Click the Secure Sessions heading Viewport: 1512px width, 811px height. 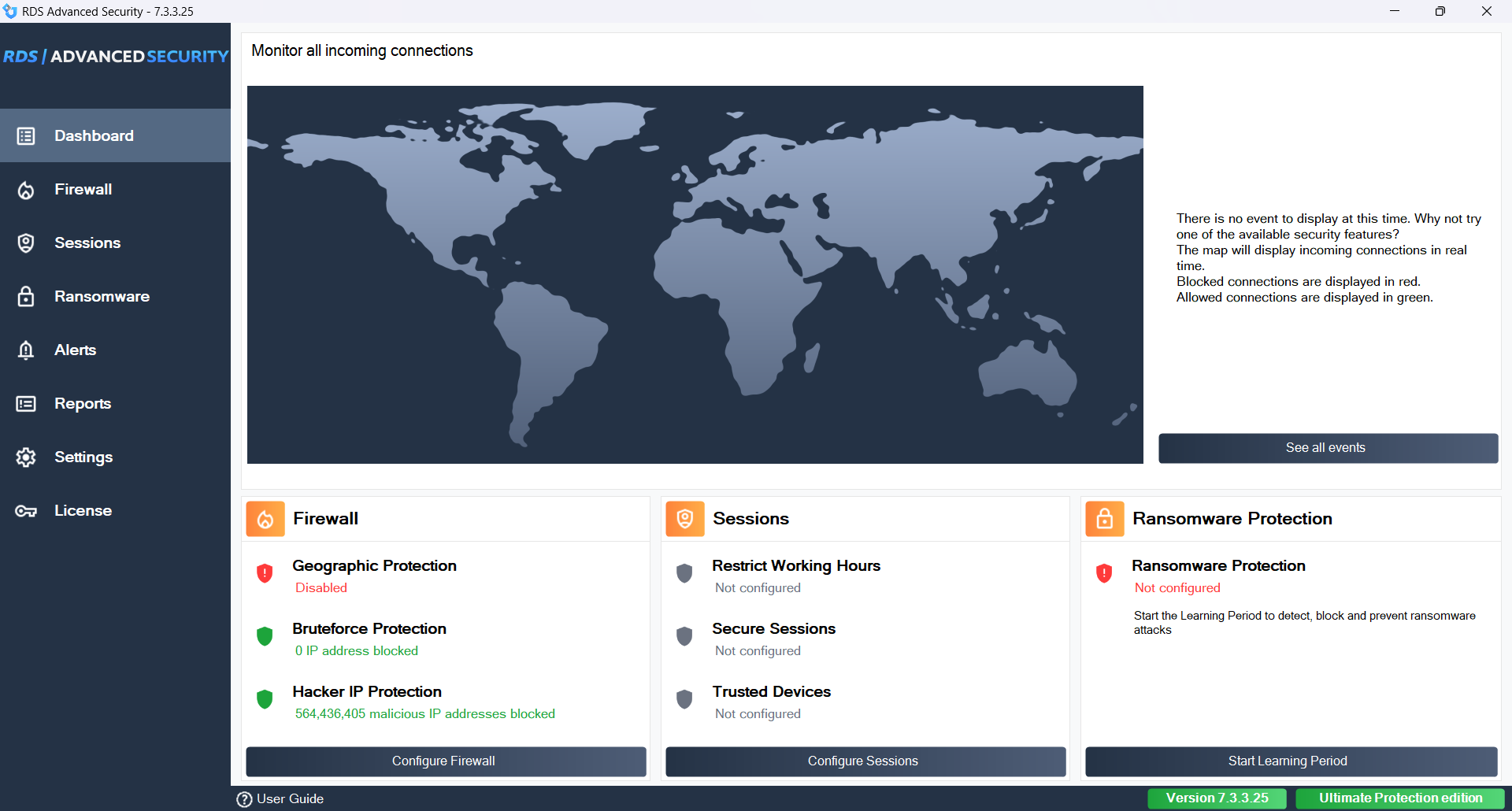point(773,629)
